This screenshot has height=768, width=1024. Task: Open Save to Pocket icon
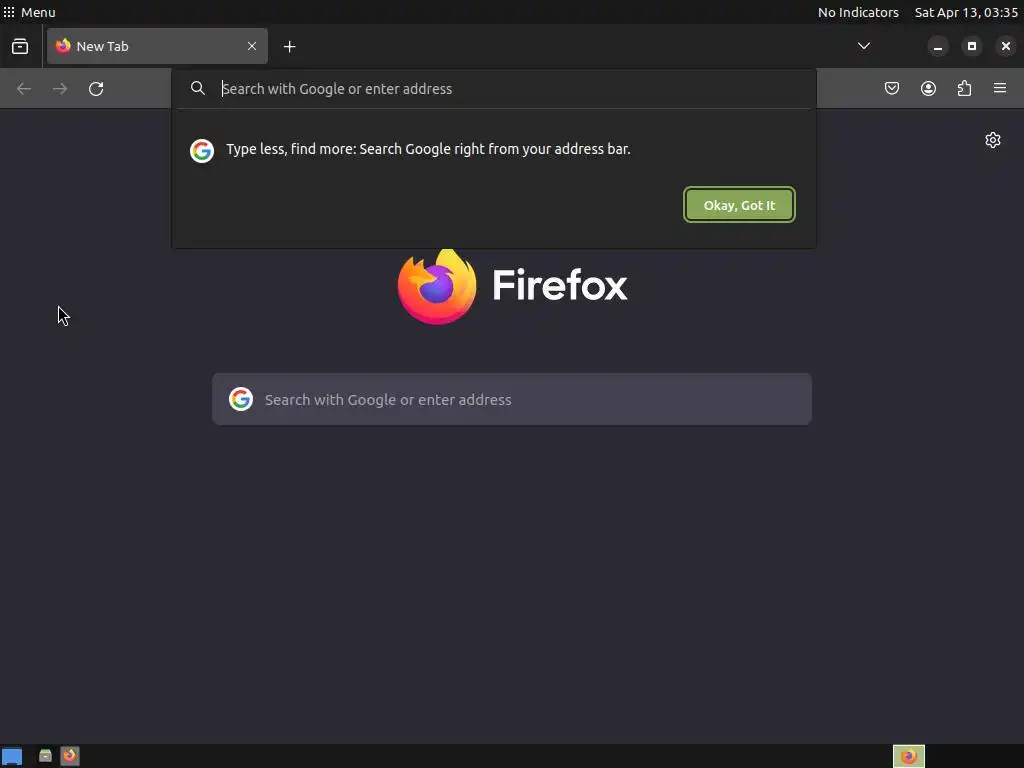pyautogui.click(x=891, y=88)
